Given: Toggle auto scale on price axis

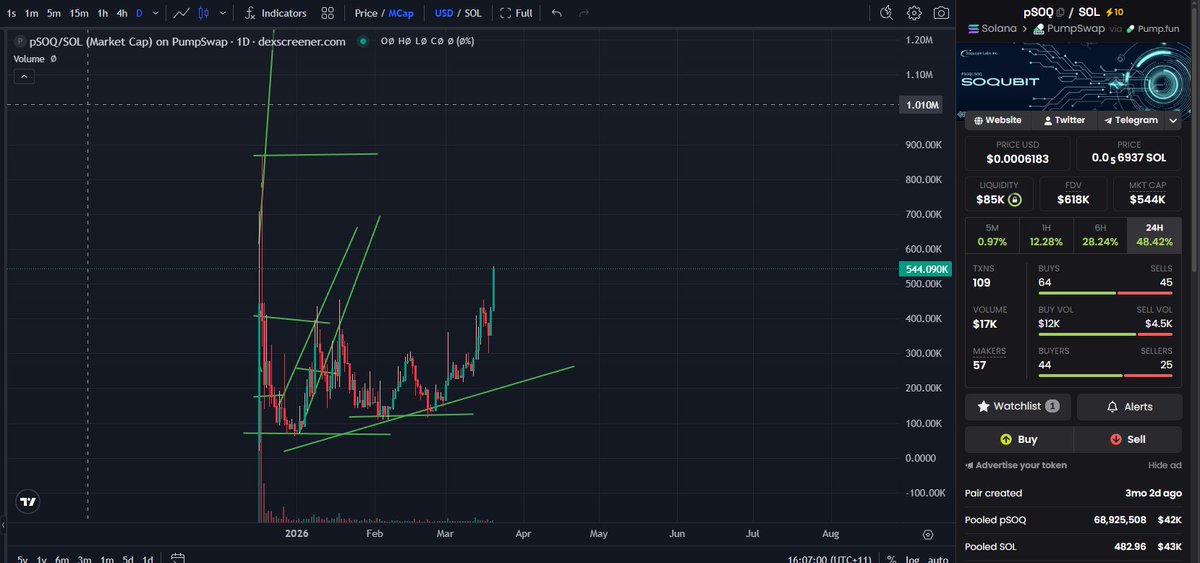Looking at the screenshot, I should point(937,558).
